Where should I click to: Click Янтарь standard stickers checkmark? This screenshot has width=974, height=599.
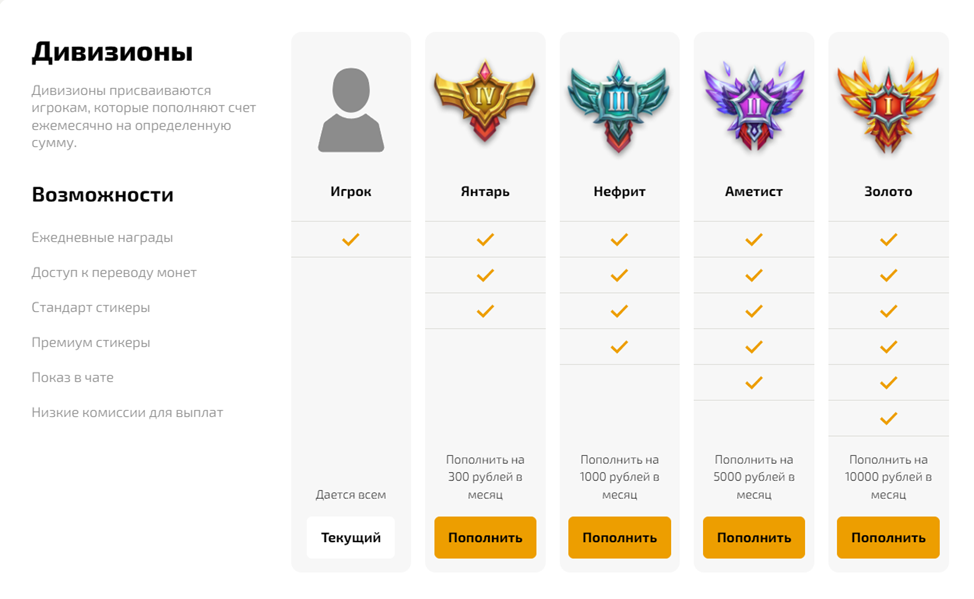(485, 311)
